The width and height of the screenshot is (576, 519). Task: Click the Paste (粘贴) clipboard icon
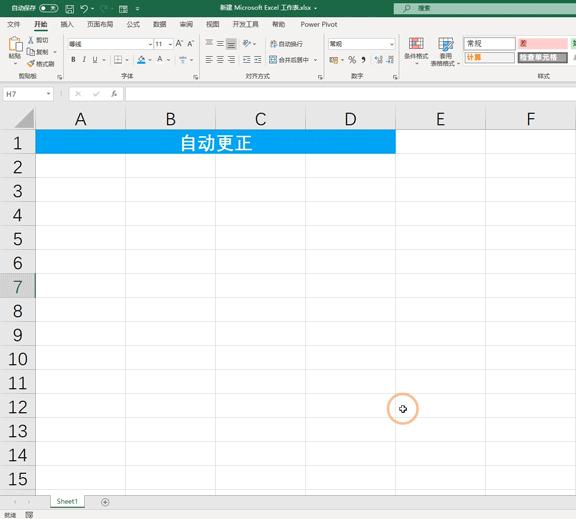[x=15, y=44]
